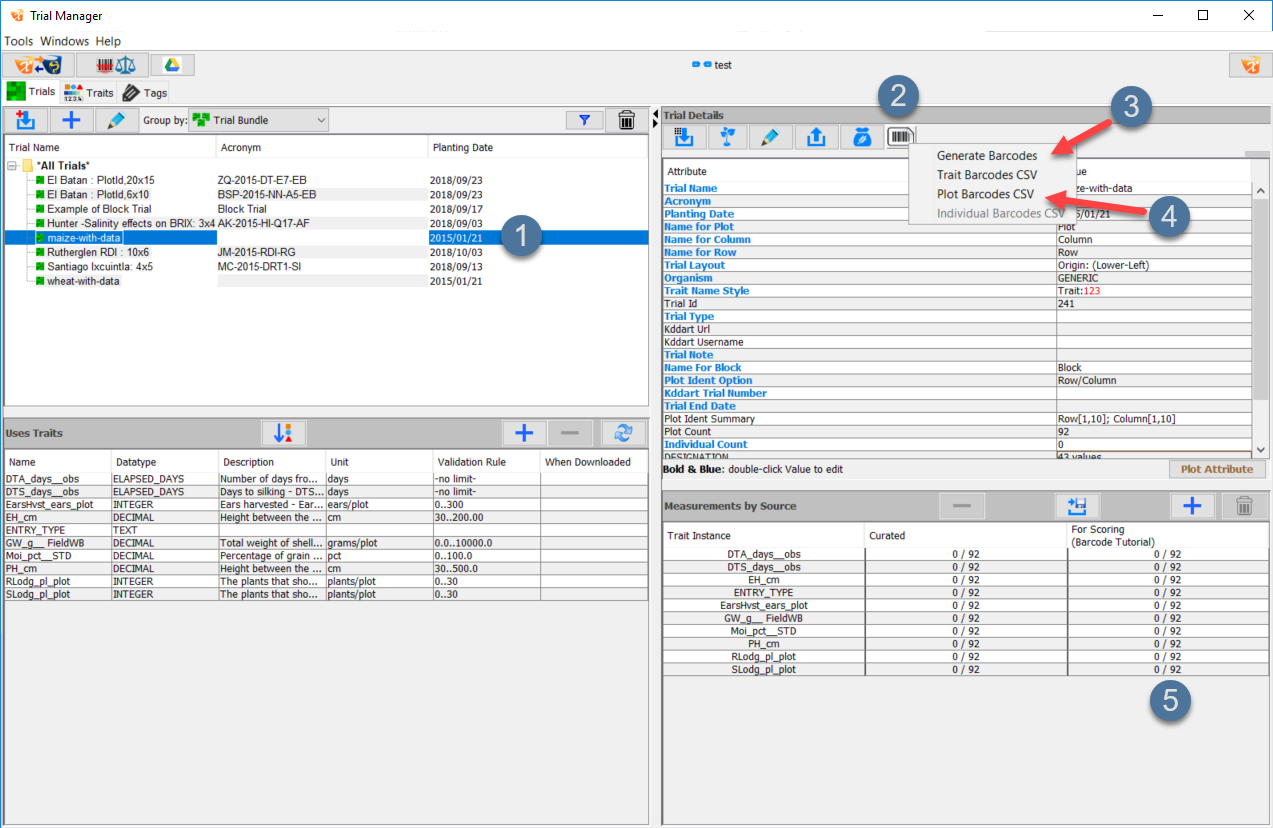The image size is (1273, 828).
Task: Click the Organism attribute link
Action: tap(688, 278)
